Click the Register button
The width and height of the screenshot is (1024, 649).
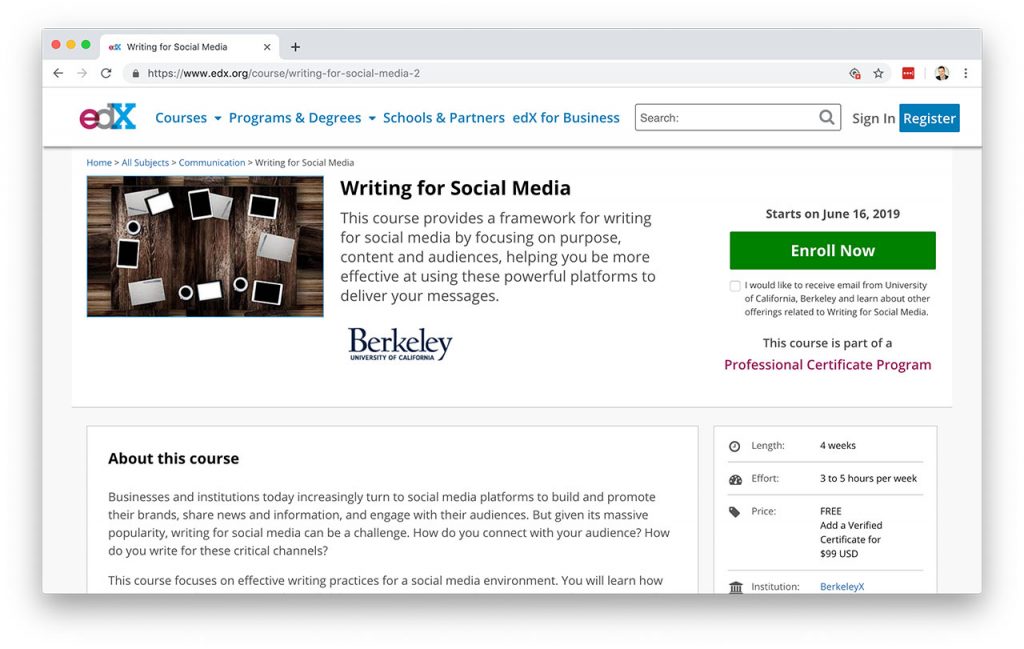tap(929, 118)
